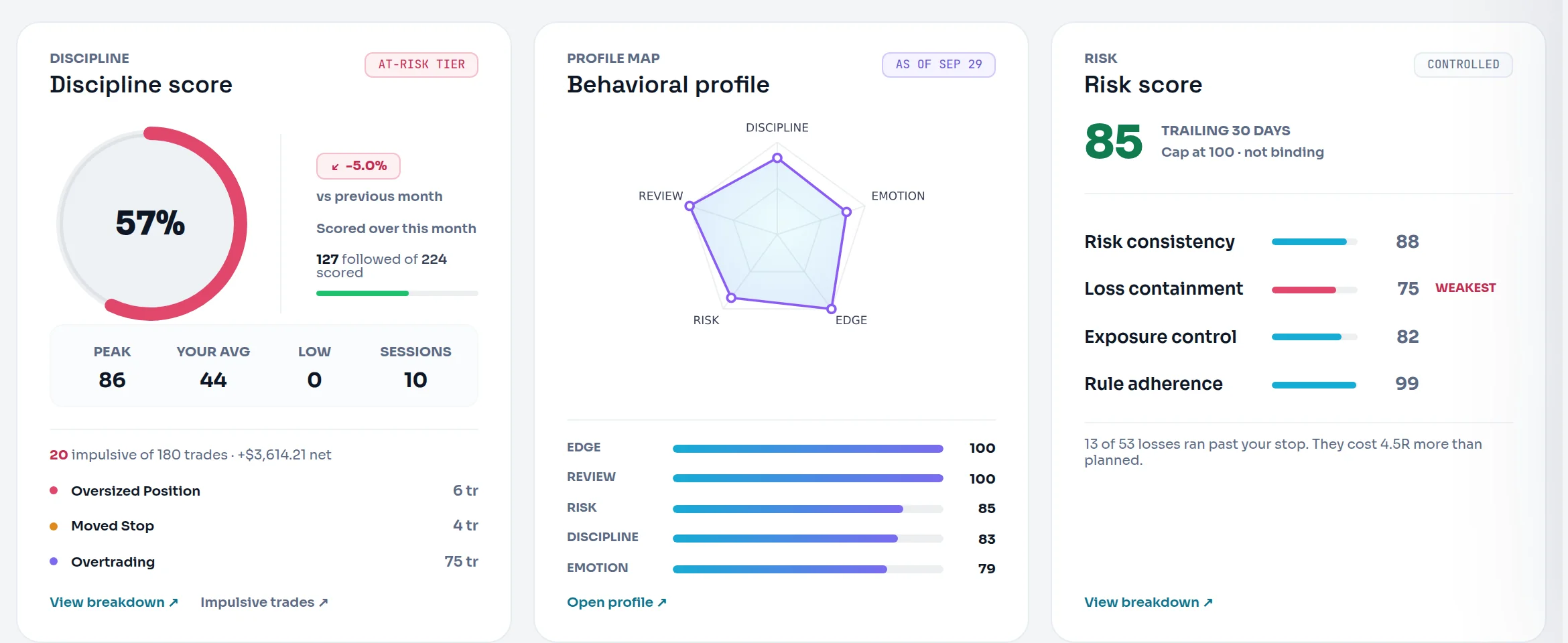Viewport: 1568px width, 643px height.
Task: Click the CONTROLLED status badge
Action: click(x=1463, y=65)
